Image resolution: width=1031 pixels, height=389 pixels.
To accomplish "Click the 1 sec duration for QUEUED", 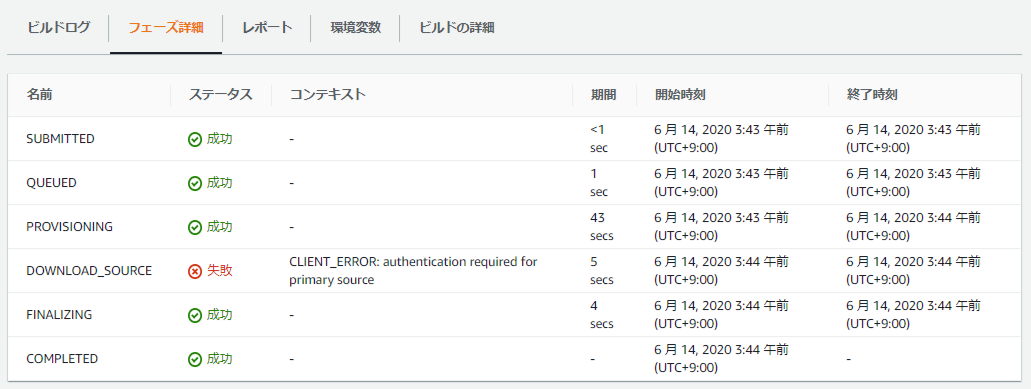I will point(599,183).
